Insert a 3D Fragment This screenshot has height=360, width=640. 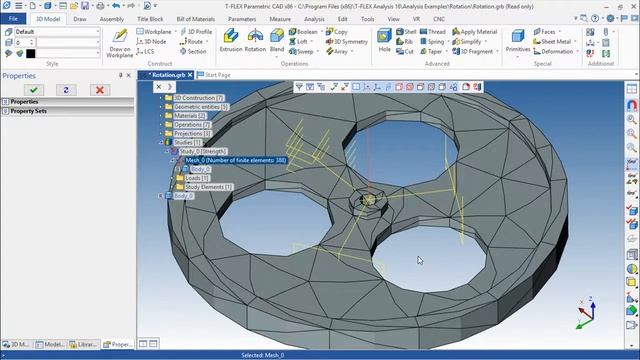pos(473,51)
